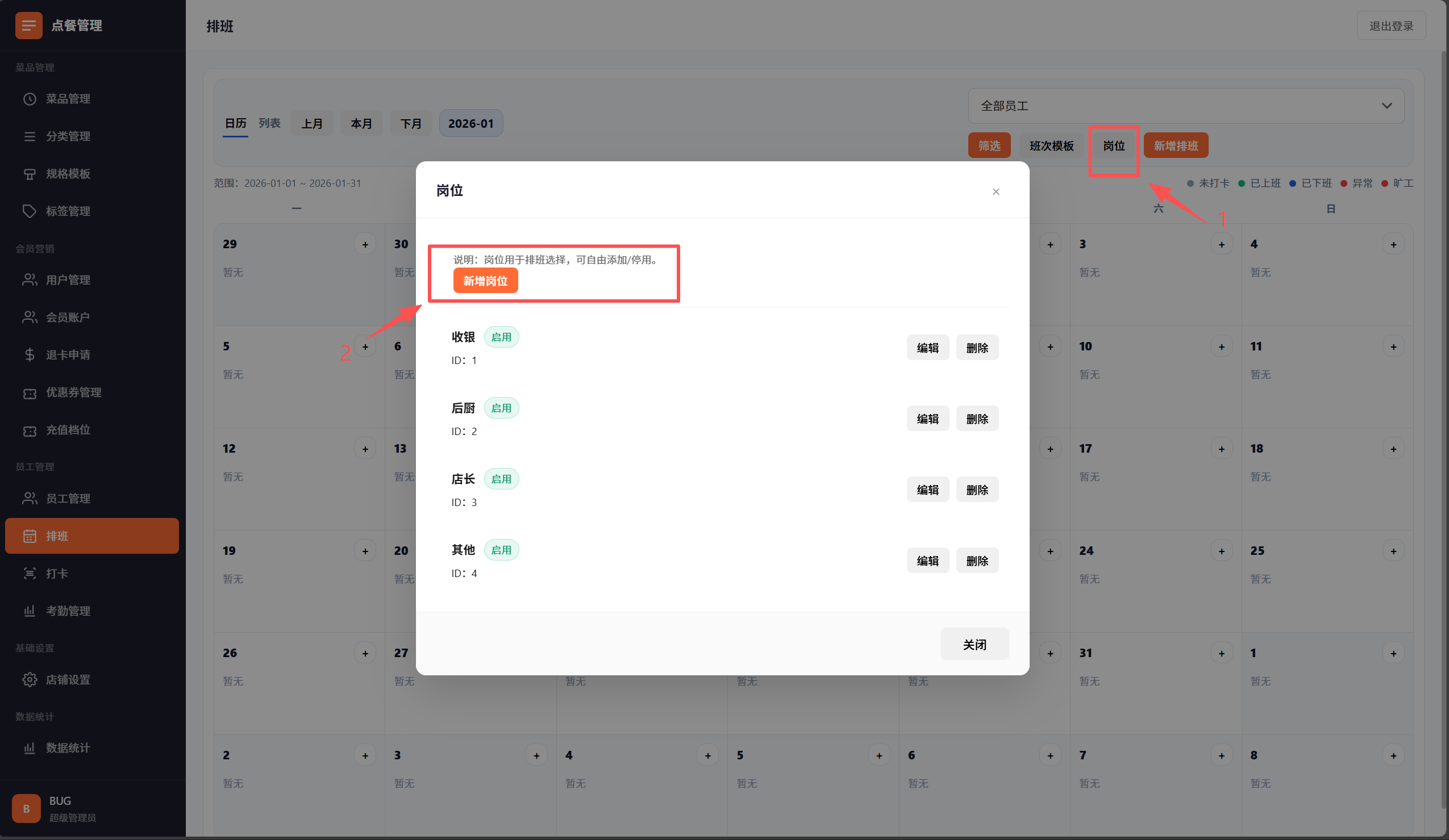Toggle the 启用 badge on 其他 position
Viewport: 1449px width, 840px height.
coord(501,550)
